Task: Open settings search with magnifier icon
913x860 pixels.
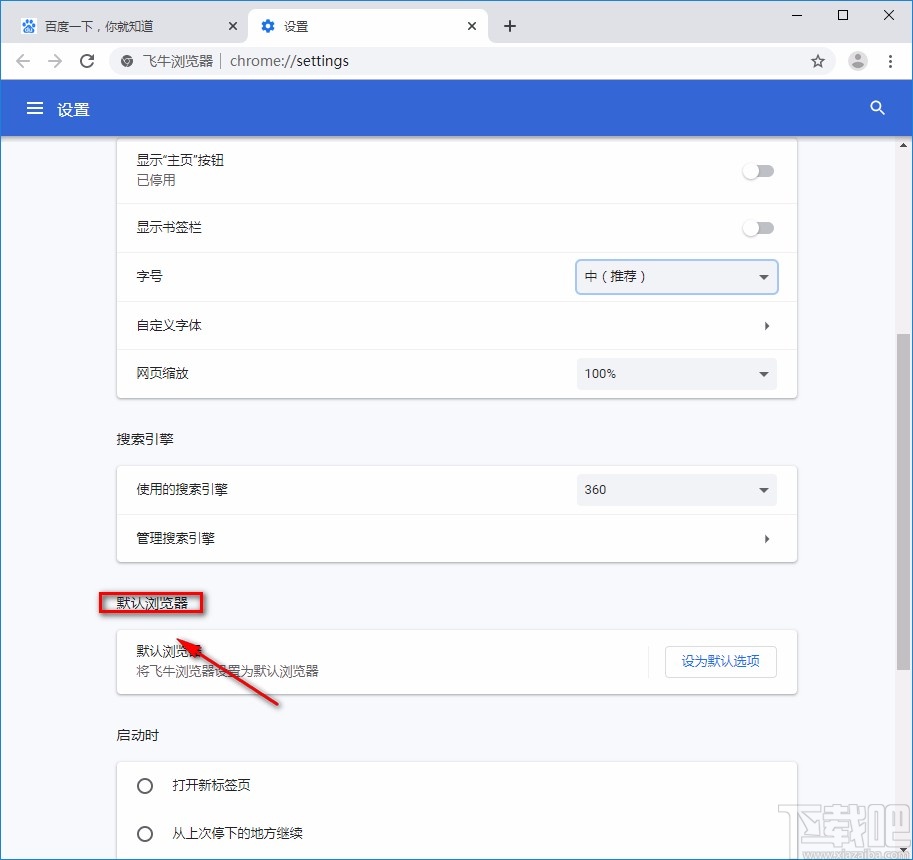Action: (877, 108)
